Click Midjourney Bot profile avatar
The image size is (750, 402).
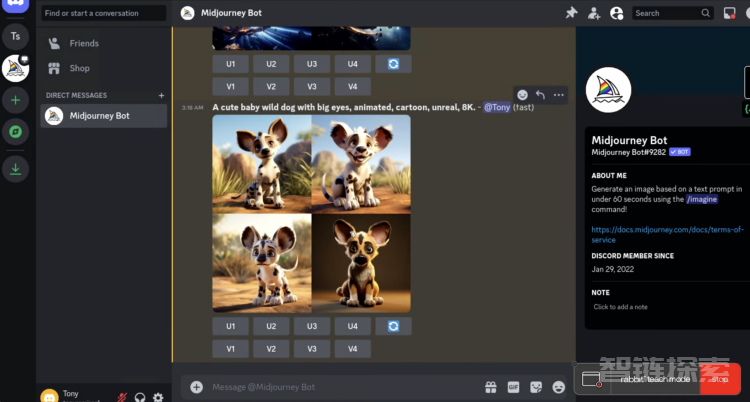point(608,90)
